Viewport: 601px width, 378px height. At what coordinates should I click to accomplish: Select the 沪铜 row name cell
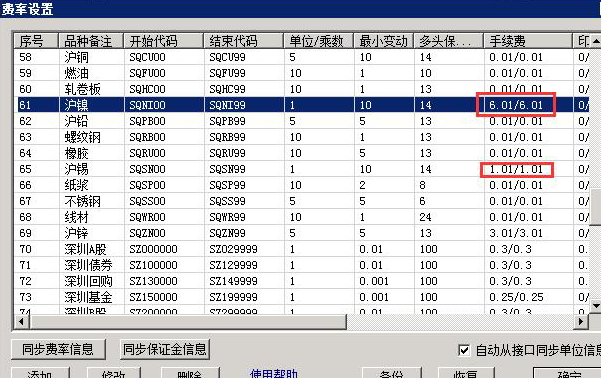[77, 57]
